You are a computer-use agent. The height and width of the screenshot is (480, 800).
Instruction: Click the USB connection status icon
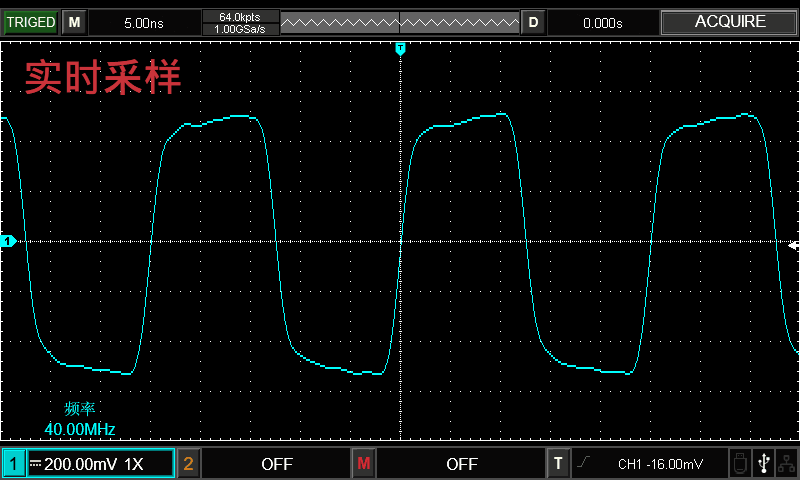tap(764, 463)
